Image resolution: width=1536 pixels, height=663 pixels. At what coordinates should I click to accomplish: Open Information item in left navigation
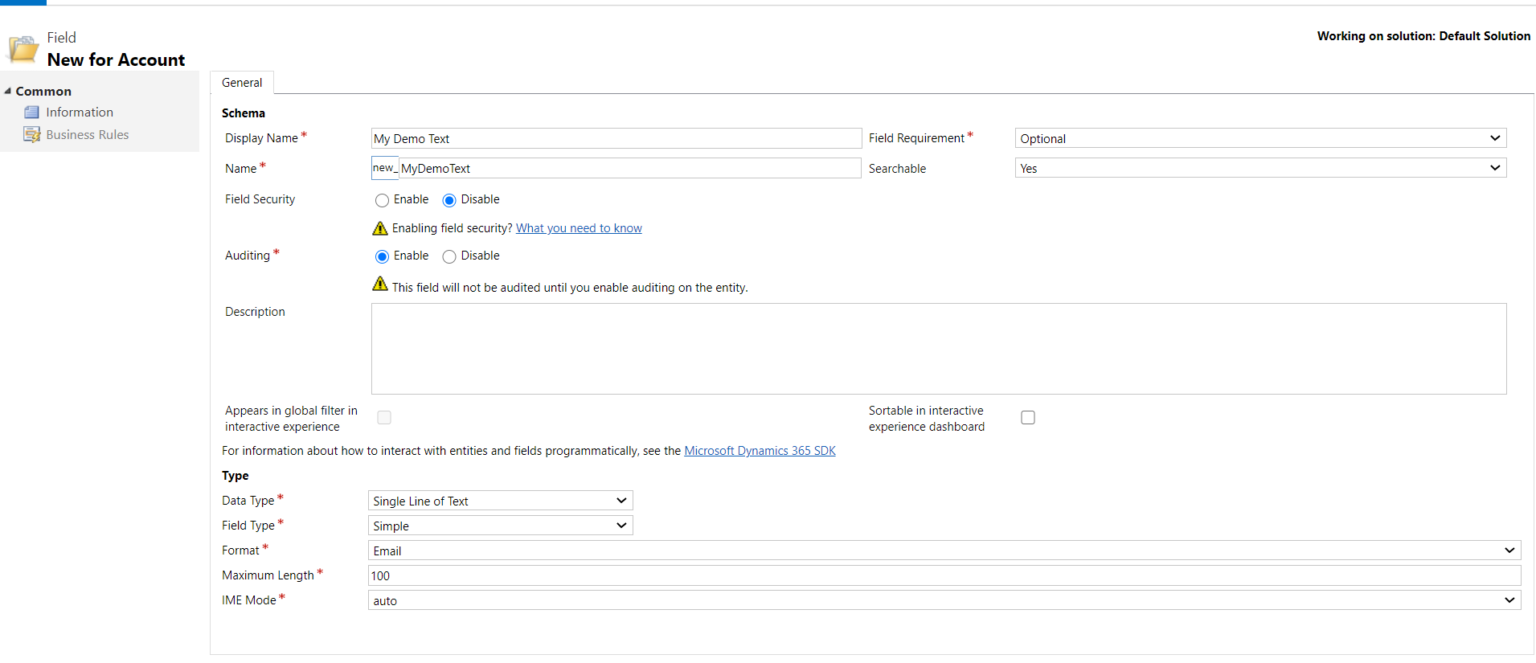click(79, 112)
